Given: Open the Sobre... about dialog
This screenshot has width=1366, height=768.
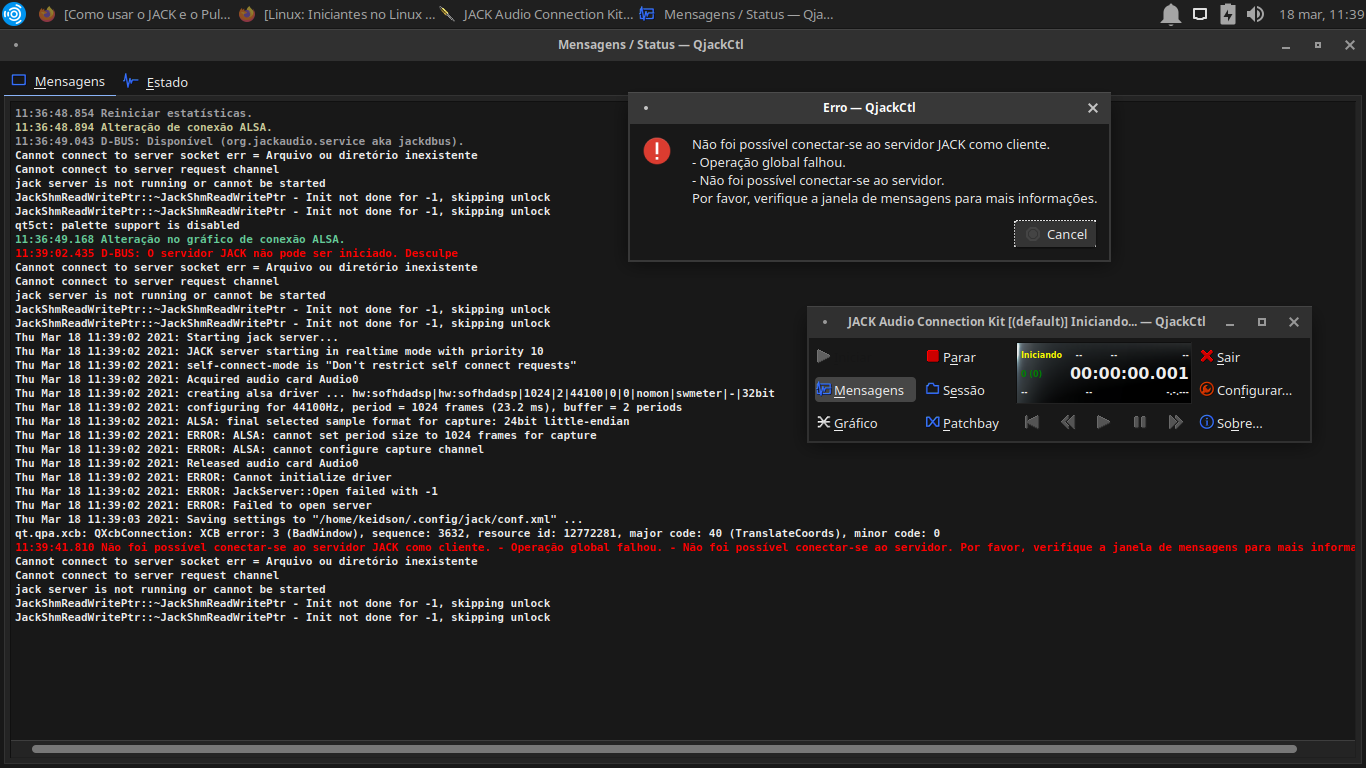Looking at the screenshot, I should pos(1231,423).
